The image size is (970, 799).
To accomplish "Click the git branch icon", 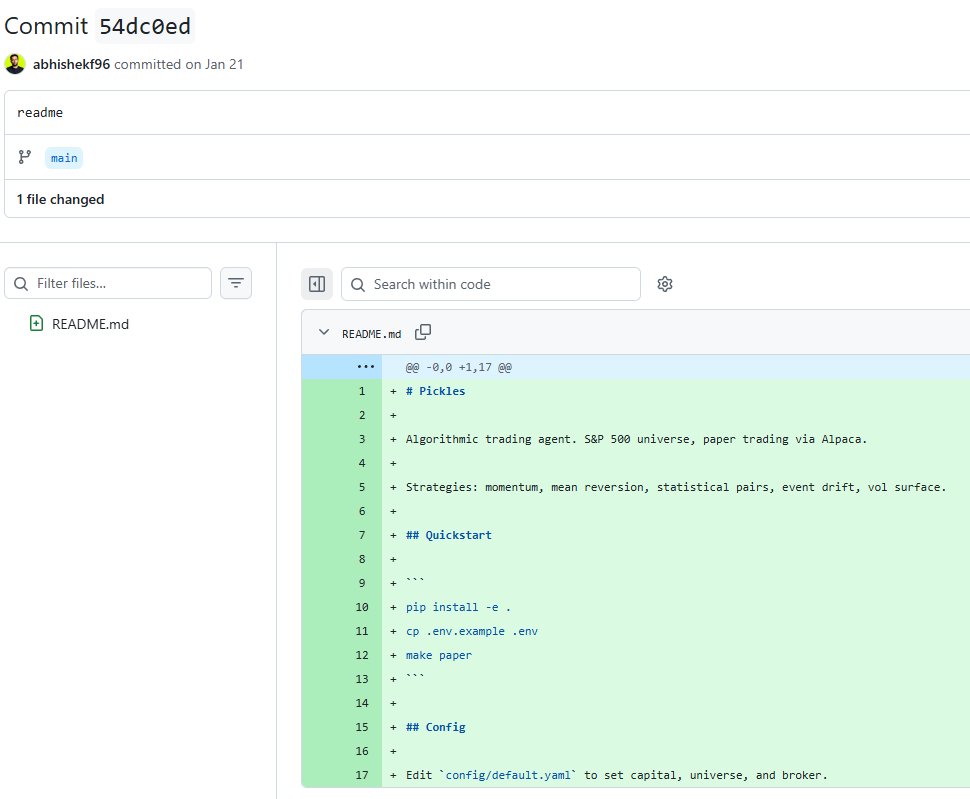I will click(x=25, y=157).
